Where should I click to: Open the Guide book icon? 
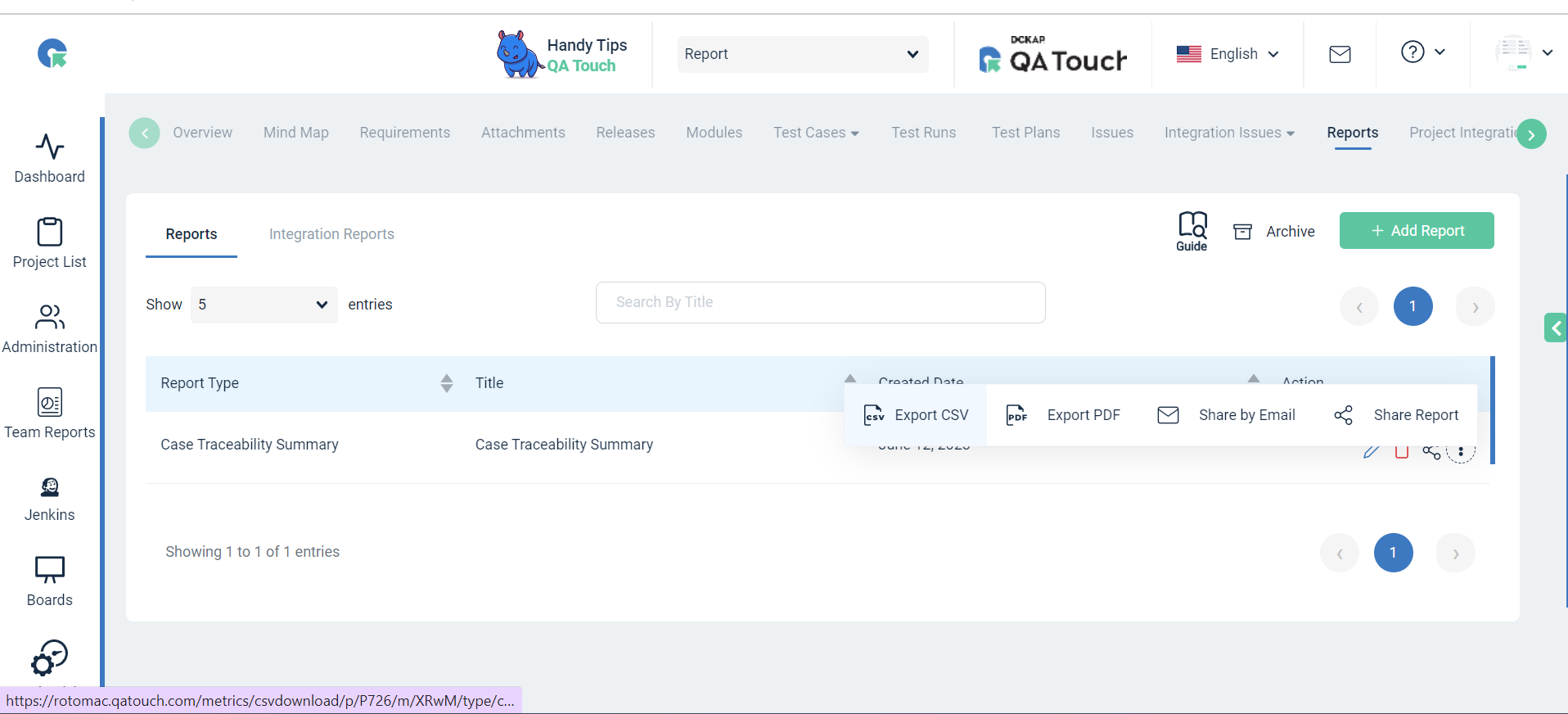[x=1192, y=232]
